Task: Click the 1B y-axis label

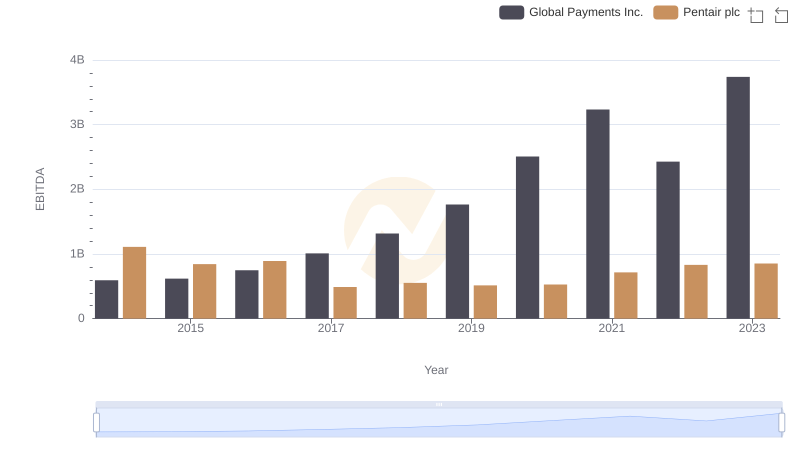Action: coord(77,254)
